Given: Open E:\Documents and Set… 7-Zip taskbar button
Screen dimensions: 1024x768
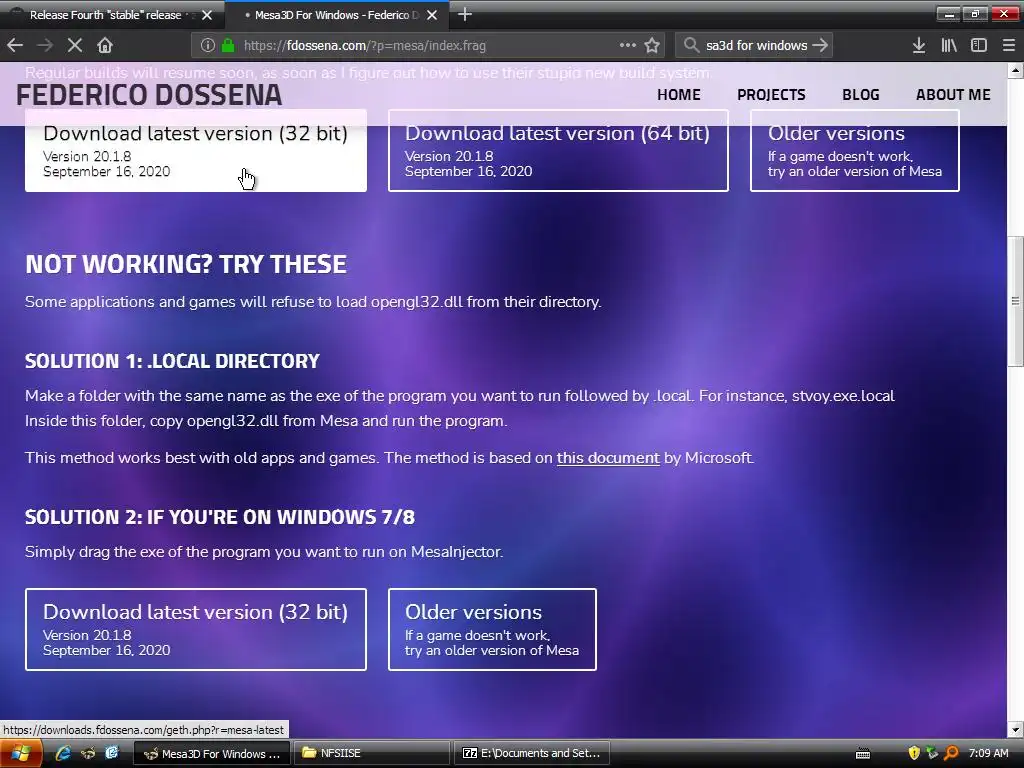Looking at the screenshot, I should pos(532,754).
